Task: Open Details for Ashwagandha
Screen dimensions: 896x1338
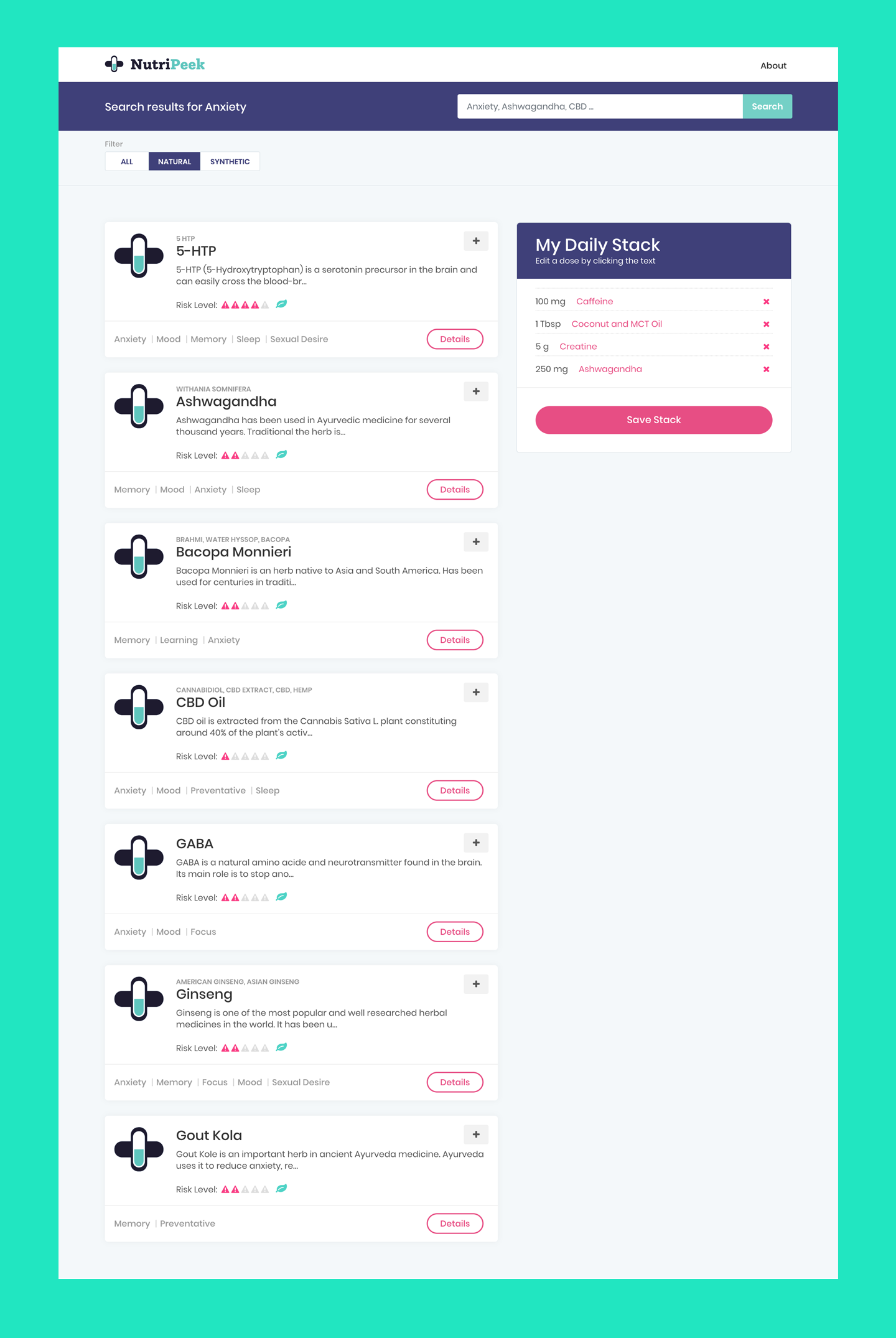Action: click(455, 490)
